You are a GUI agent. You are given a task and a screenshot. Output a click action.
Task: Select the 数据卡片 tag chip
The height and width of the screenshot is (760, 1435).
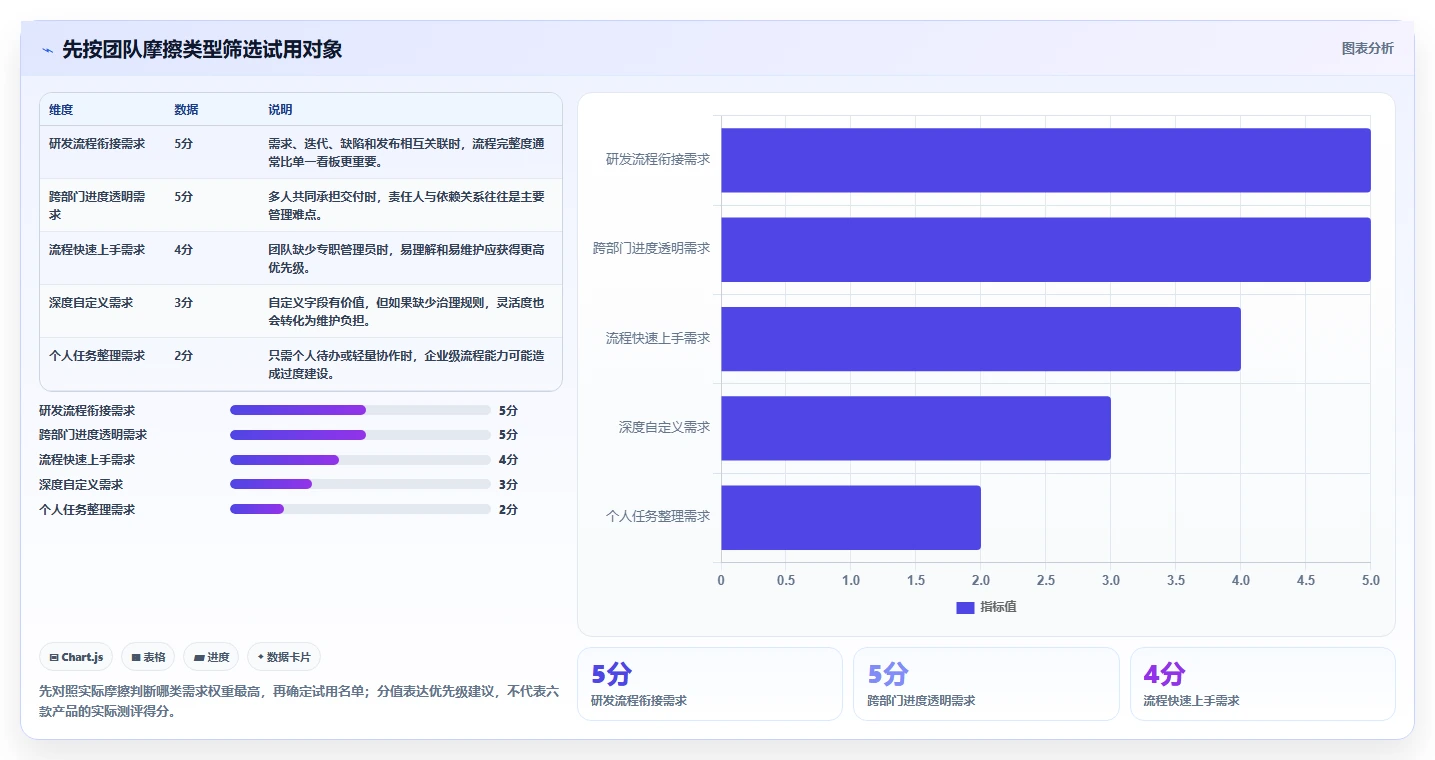tap(284, 657)
